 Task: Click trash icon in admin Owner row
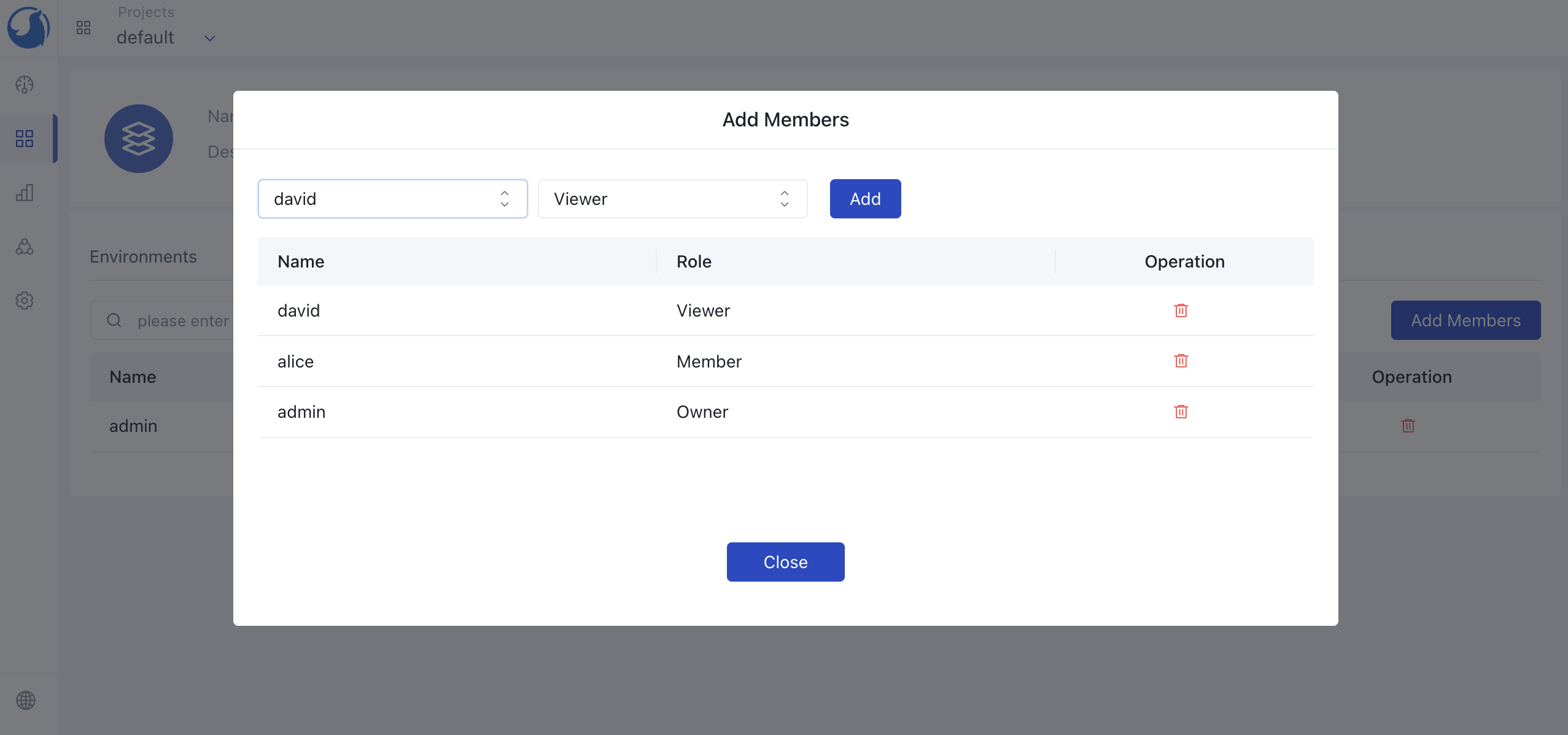coord(1181,412)
